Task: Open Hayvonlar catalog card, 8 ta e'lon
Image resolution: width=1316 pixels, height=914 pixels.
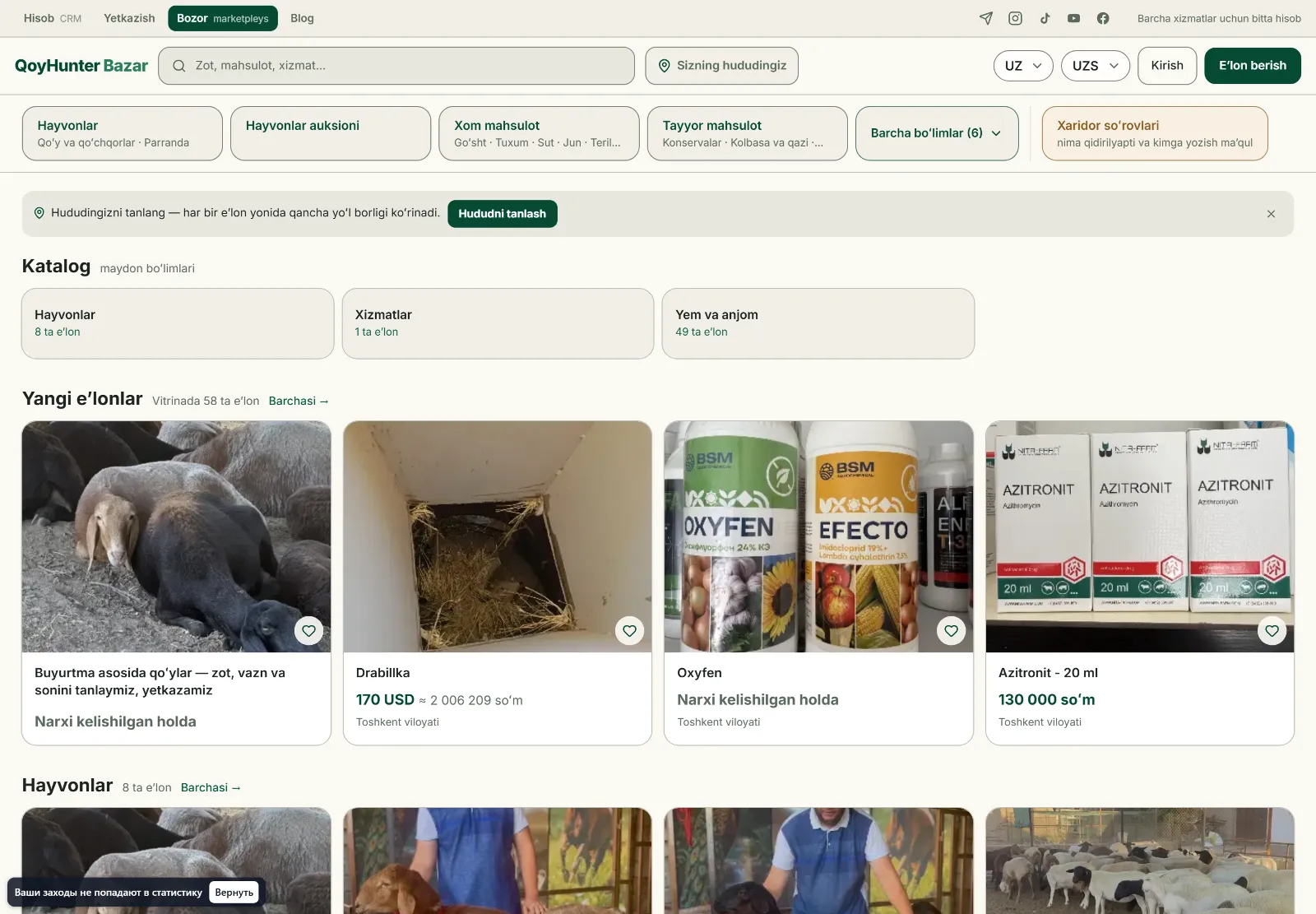Action: pos(178,323)
